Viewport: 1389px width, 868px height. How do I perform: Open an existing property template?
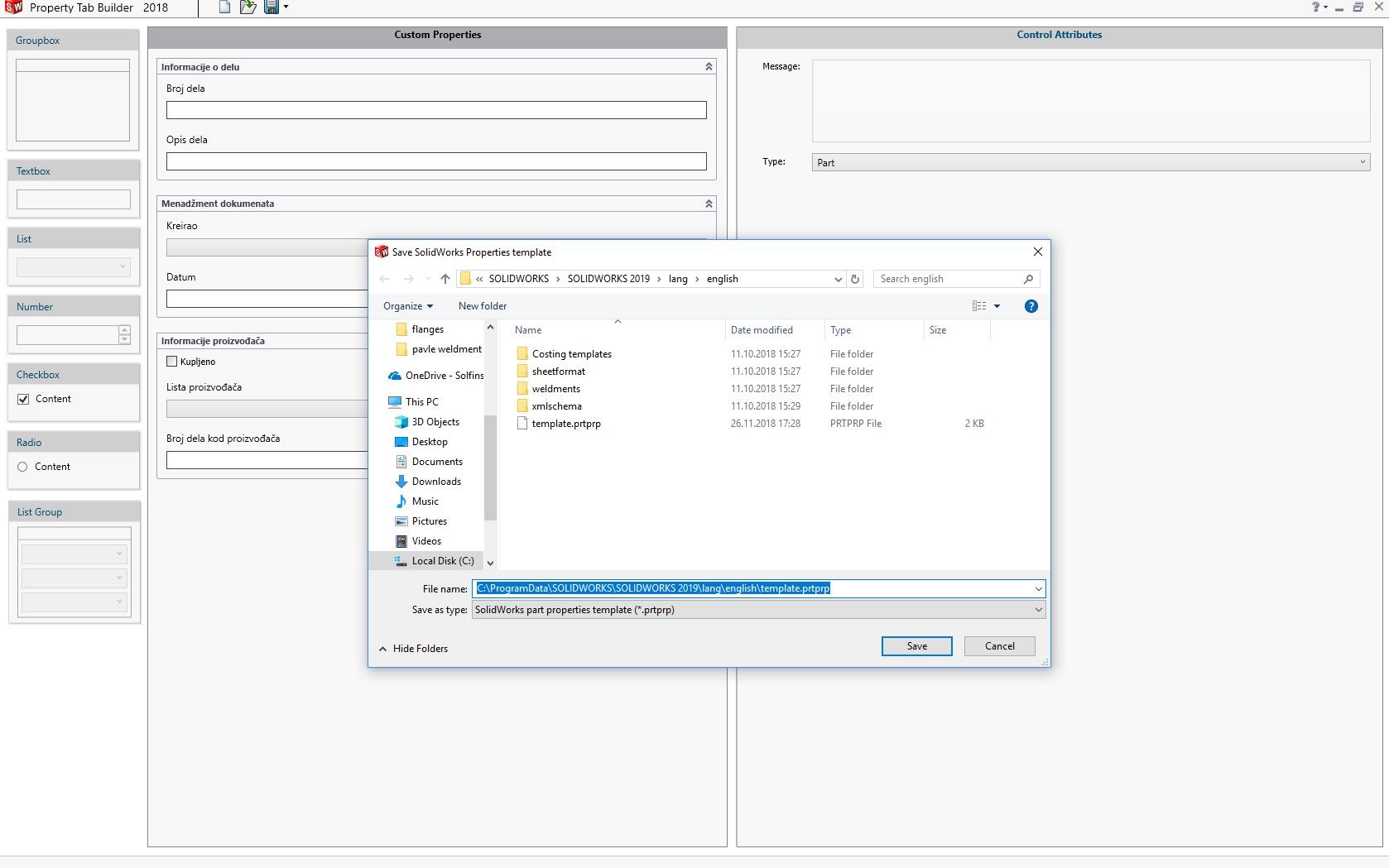tap(247, 7)
